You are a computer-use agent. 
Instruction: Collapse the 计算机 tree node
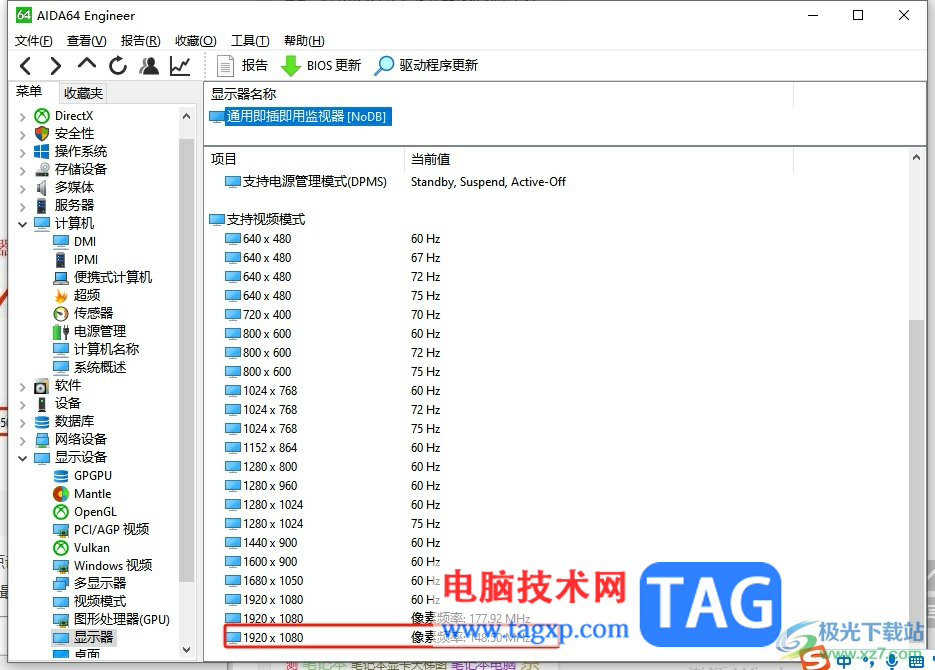point(23,224)
